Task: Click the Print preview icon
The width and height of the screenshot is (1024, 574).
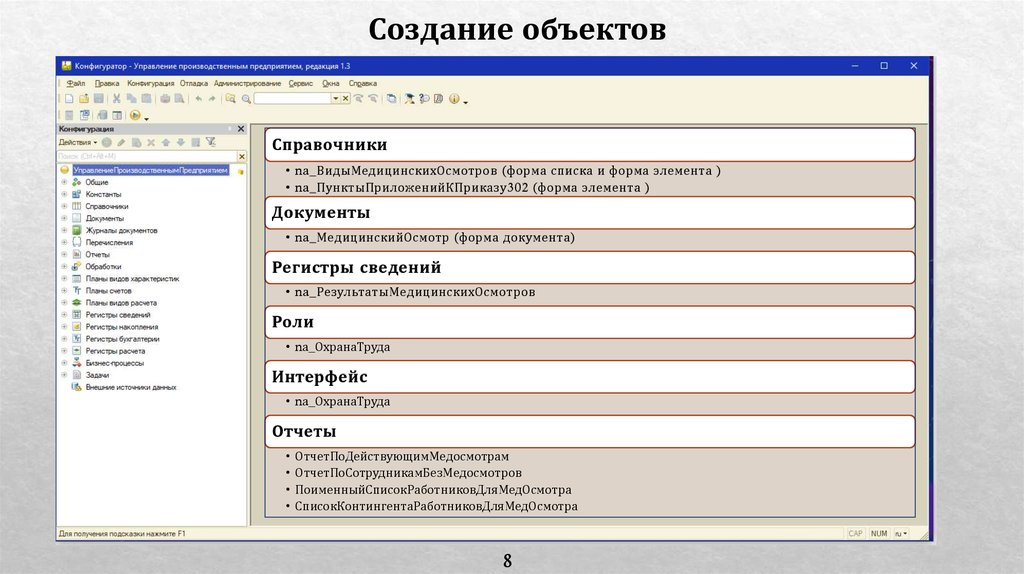Action: 179,99
